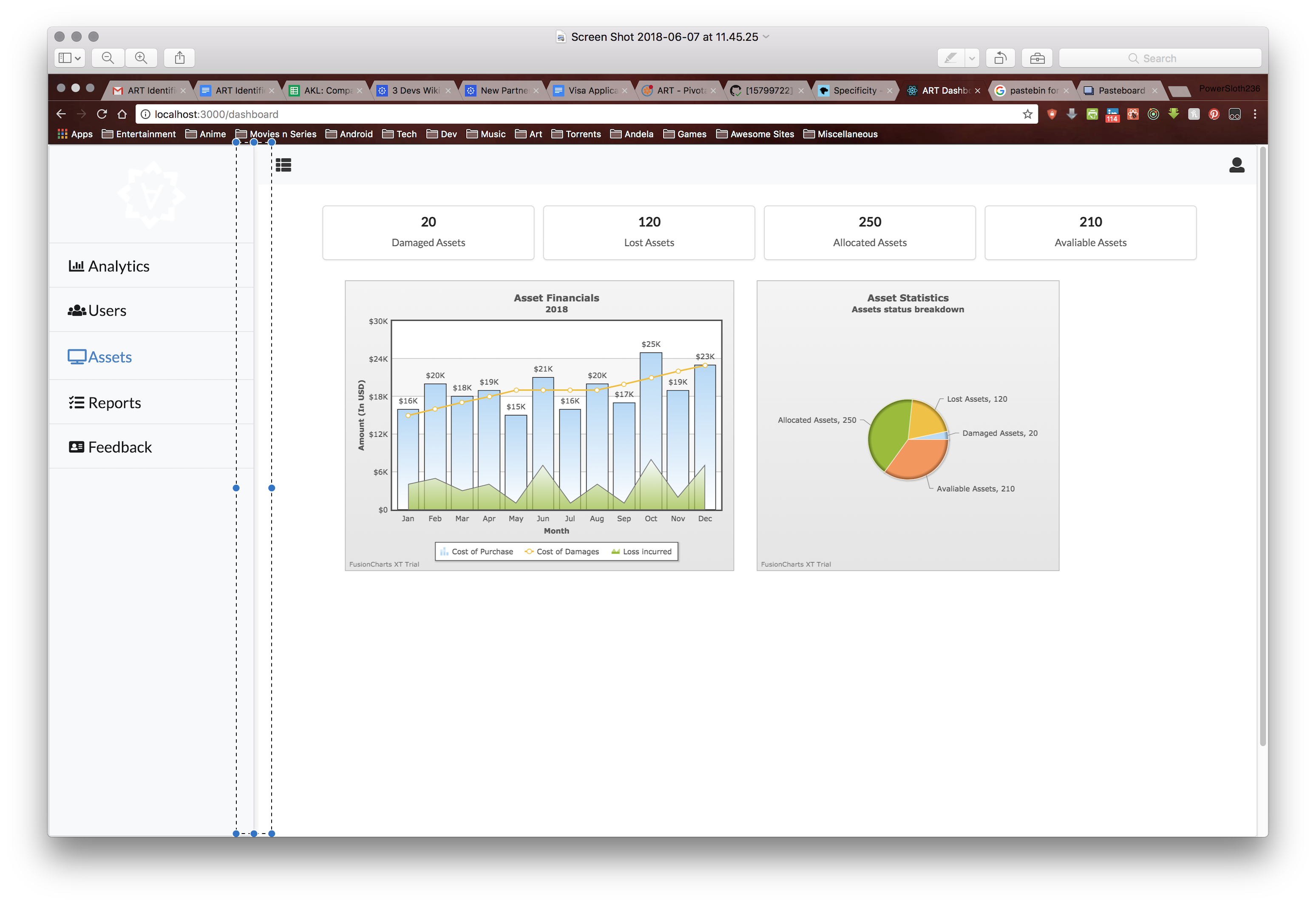This screenshot has height=905, width=1316.
Task: Open the sidebar view dropdown in Preview
Action: 70,58
